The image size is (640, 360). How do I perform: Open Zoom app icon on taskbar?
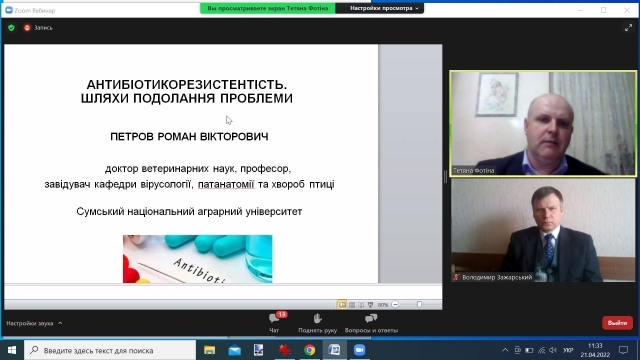359,350
